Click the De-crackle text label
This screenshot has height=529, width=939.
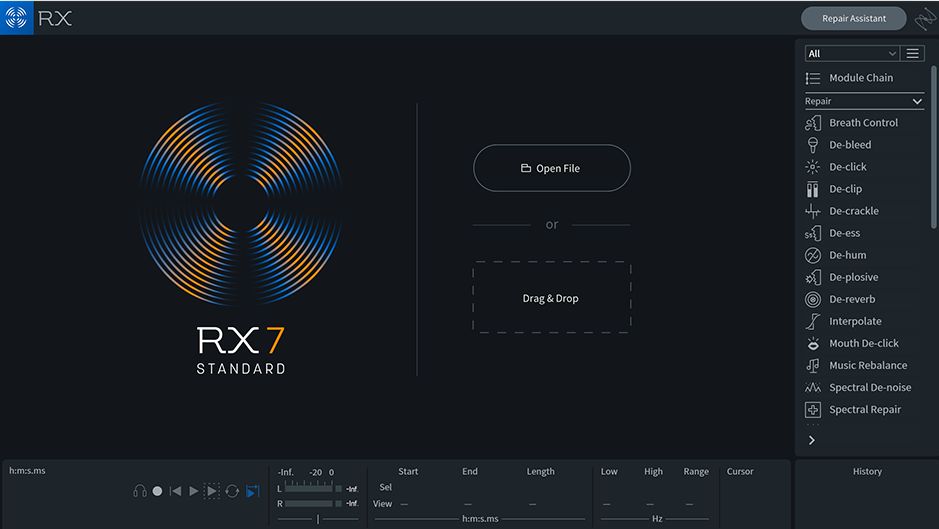coord(854,211)
